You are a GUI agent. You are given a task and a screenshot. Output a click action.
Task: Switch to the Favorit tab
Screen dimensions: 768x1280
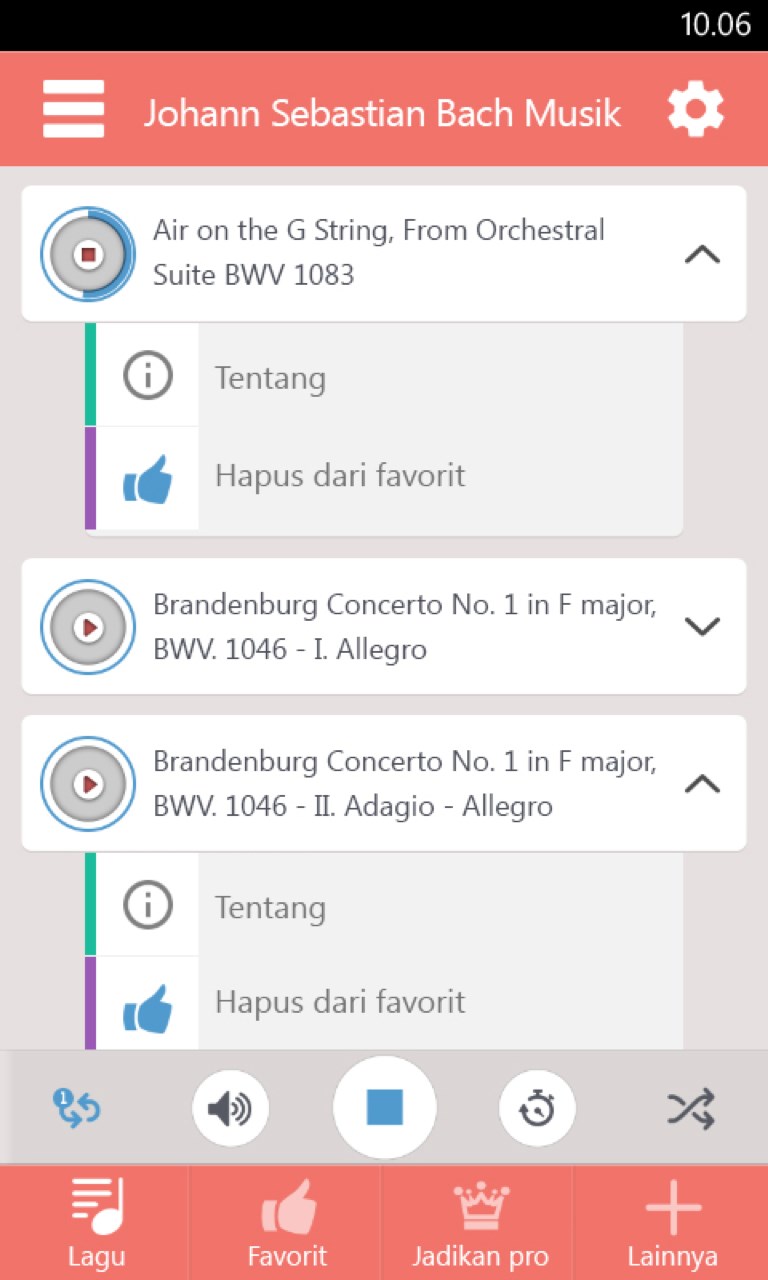(287, 1223)
